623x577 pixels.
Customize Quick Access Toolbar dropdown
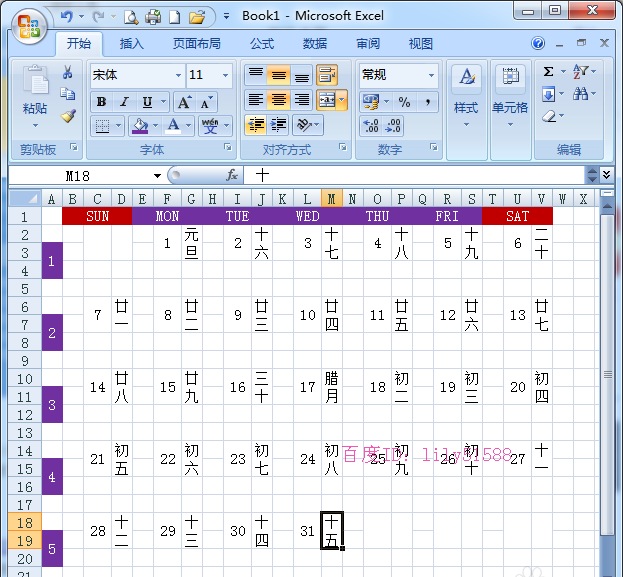[x=226, y=16]
